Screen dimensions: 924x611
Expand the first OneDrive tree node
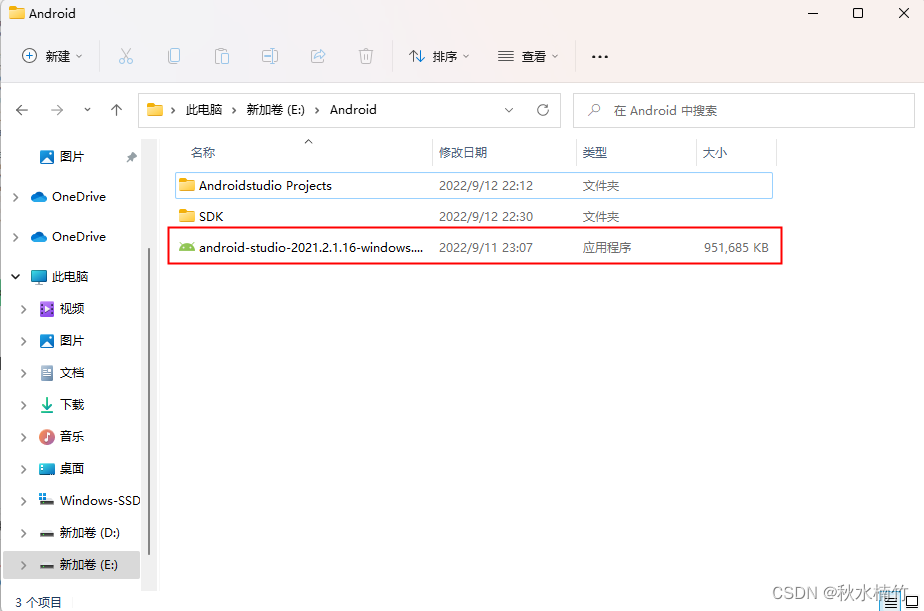pyautogui.click(x=16, y=197)
